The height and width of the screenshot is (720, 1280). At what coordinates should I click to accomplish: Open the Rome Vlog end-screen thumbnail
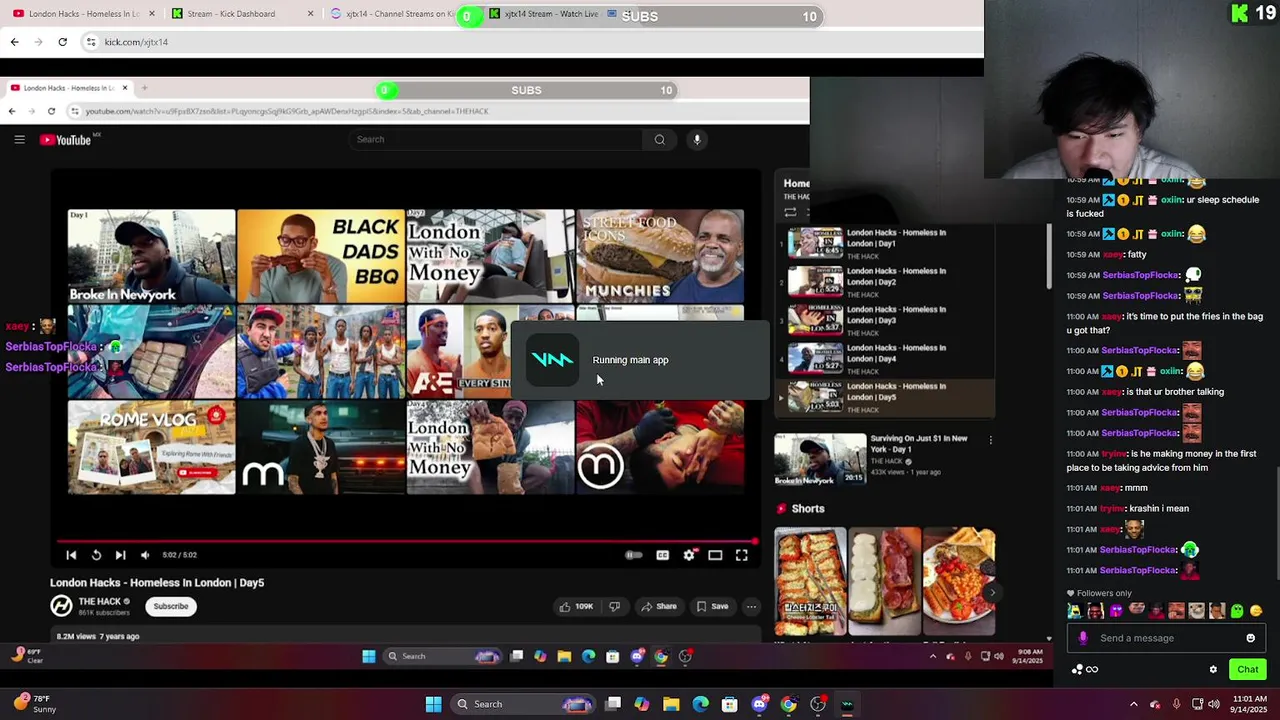[x=151, y=447]
